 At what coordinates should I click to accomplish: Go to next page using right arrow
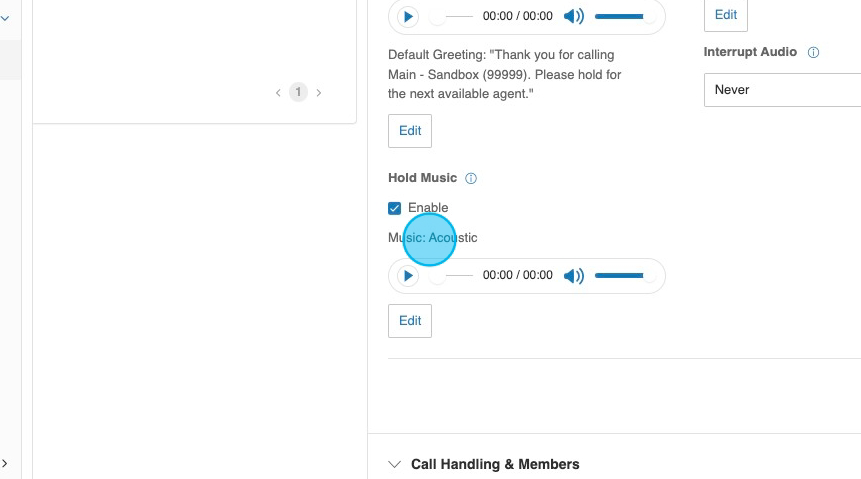pos(319,93)
